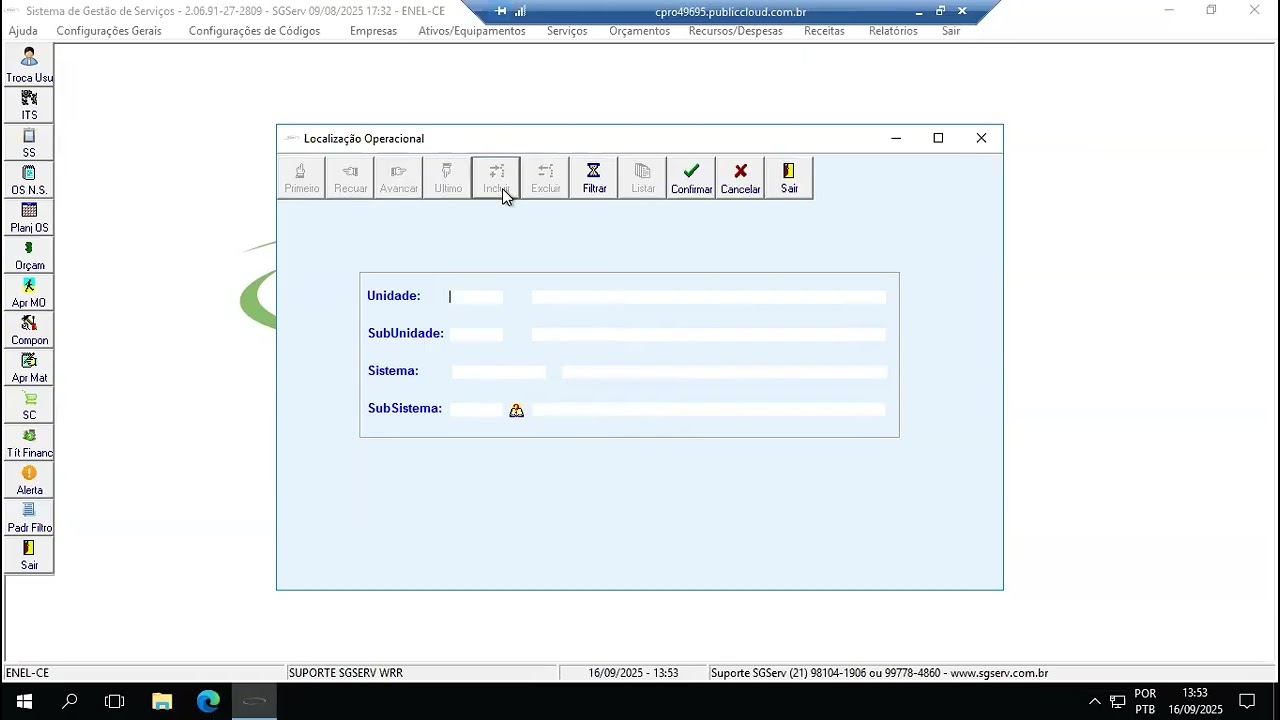Open the Alerta sidebar shortcut
This screenshot has height=720, width=1280.
click(29, 480)
